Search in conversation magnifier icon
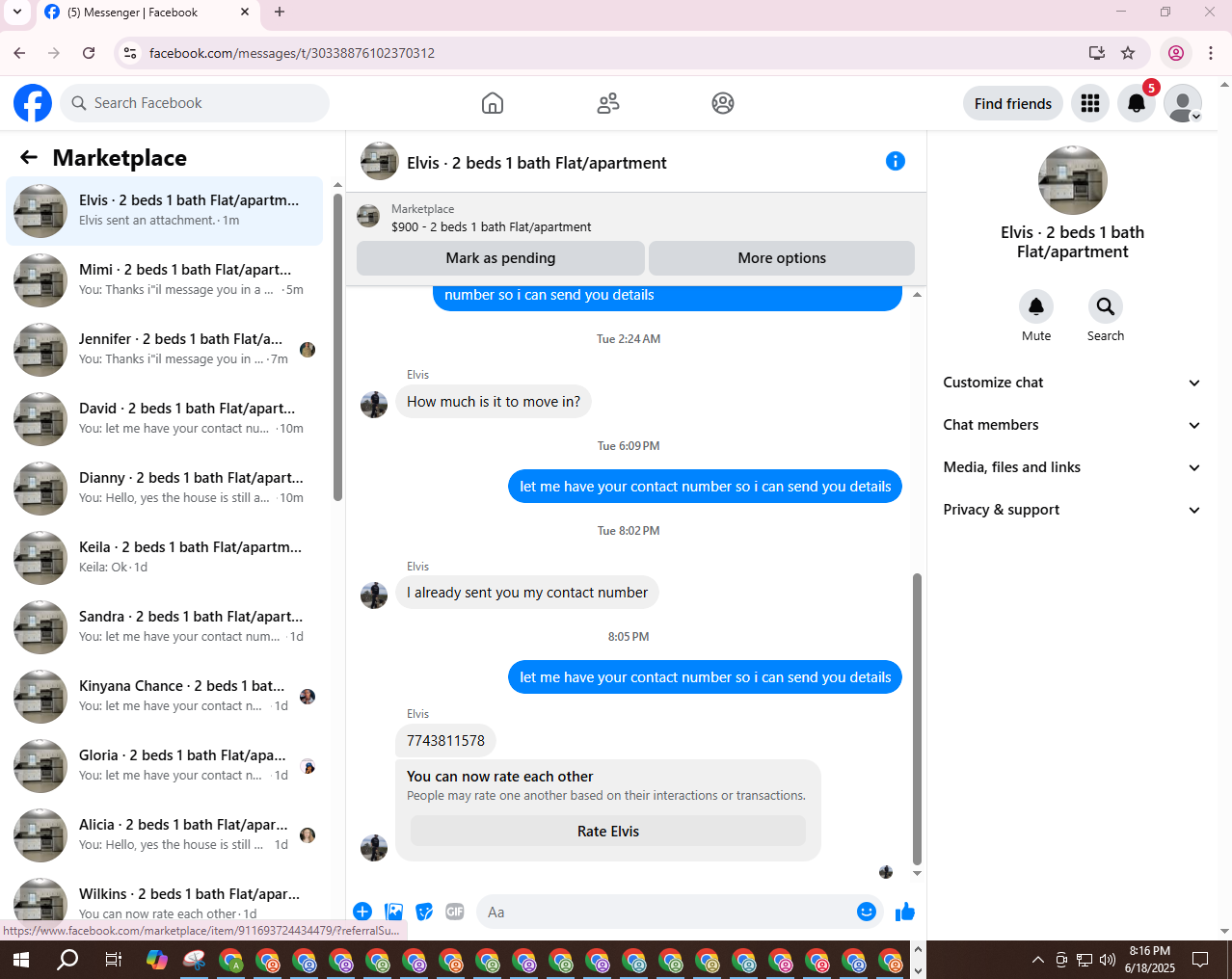 pyautogui.click(x=1106, y=306)
